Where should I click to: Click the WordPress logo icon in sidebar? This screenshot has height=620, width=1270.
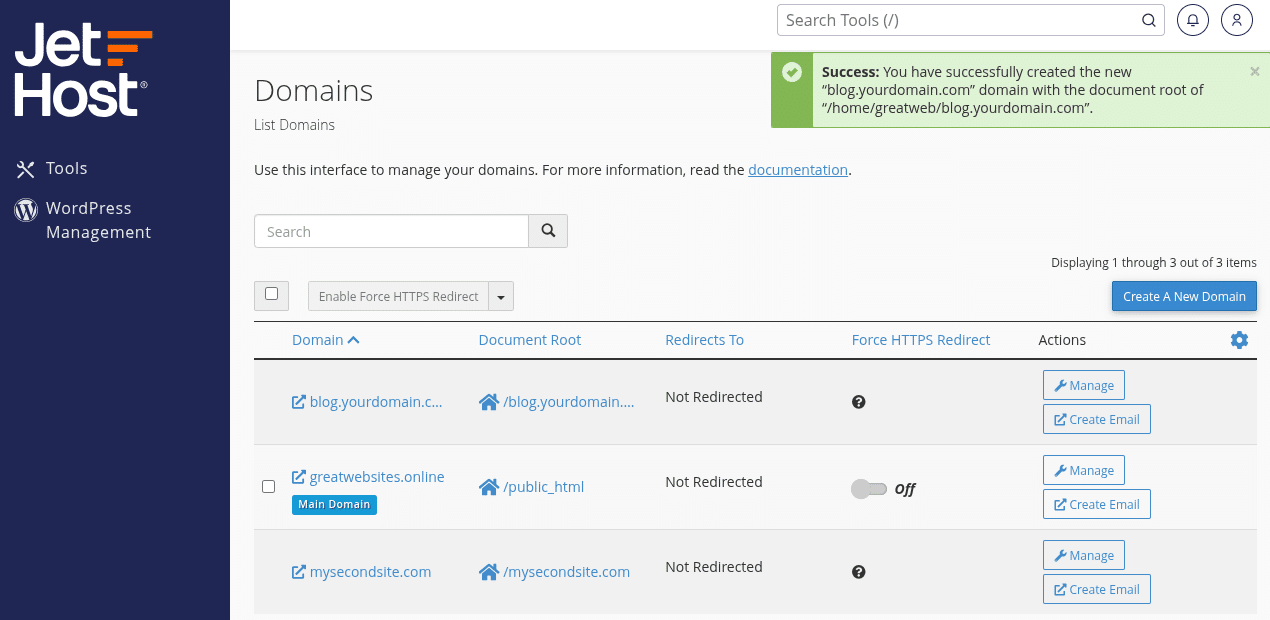point(25,210)
